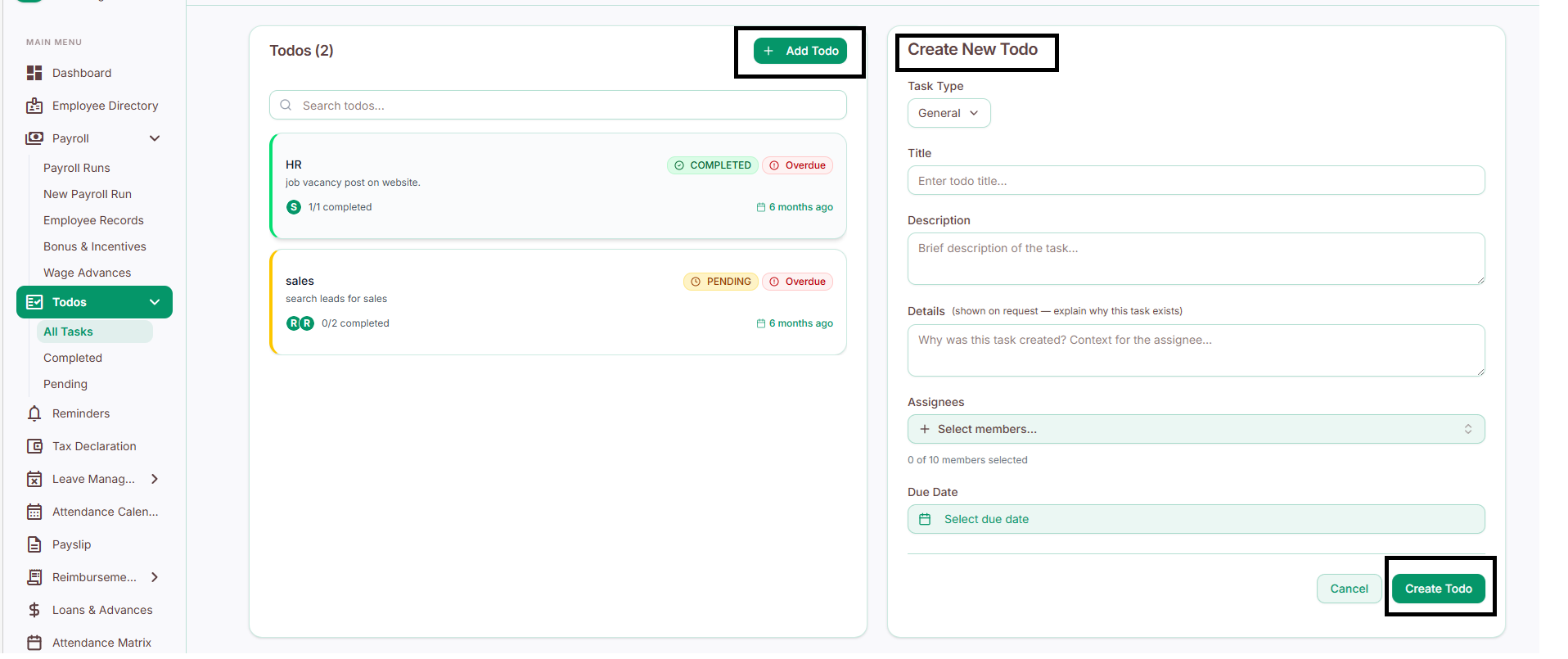
Task: Collapse the Todos submenu chevron
Action: click(155, 302)
